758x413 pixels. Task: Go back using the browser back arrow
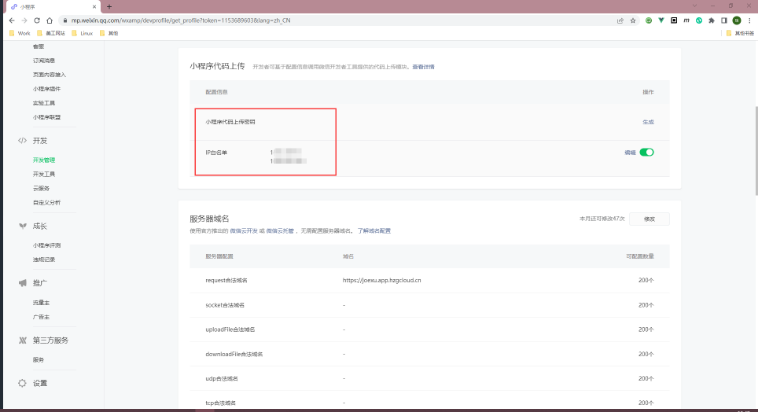[12, 20]
